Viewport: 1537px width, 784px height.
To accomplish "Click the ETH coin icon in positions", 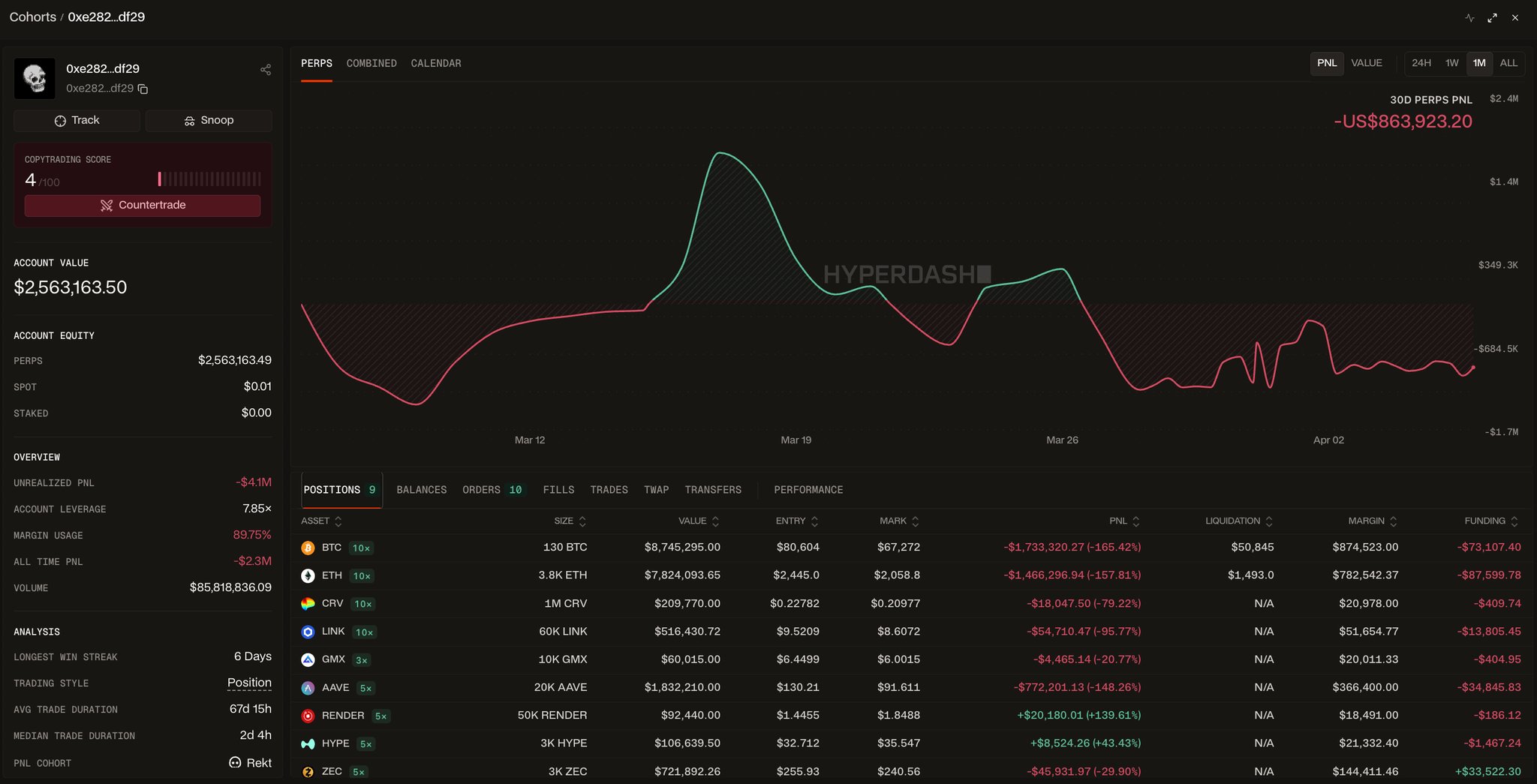I will [308, 576].
